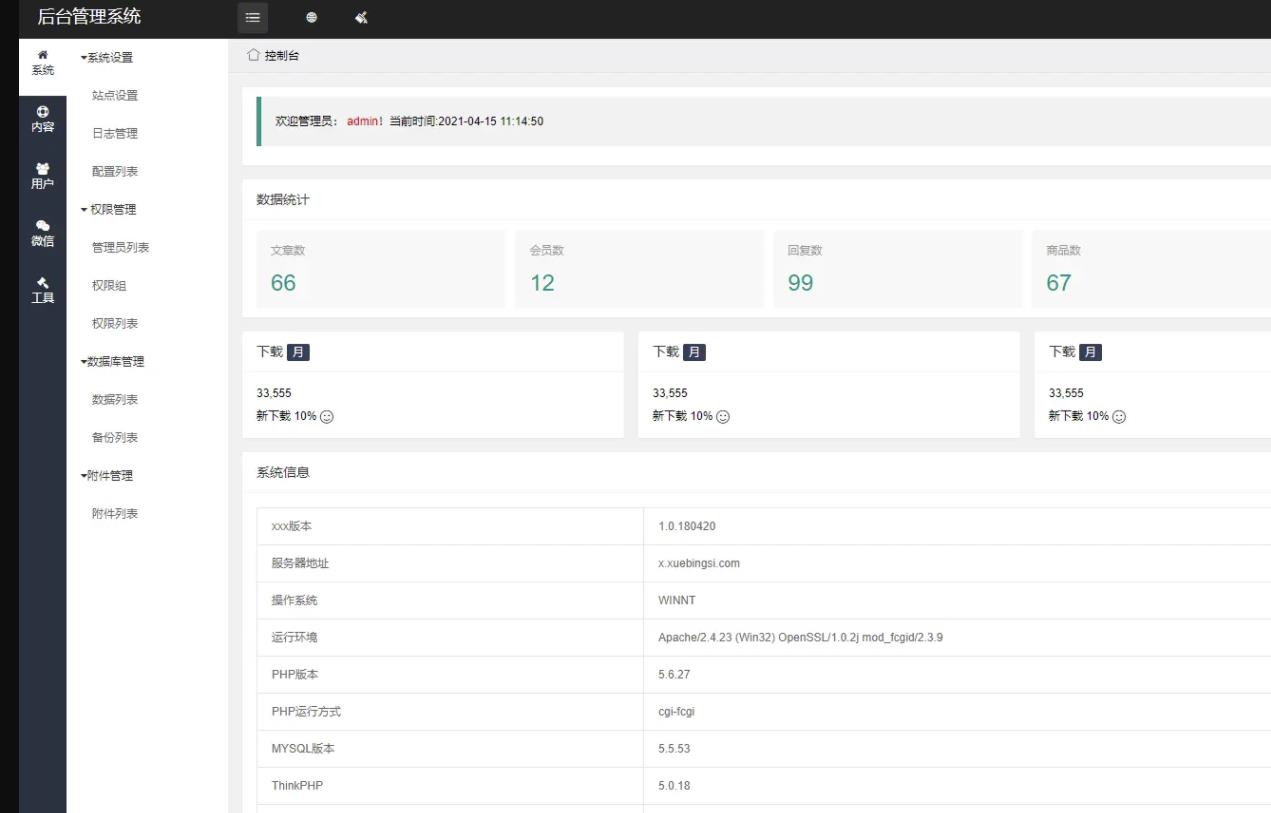Click PHP version value 5.6.27
Viewport: 1271px width, 813px height.
[x=674, y=674]
